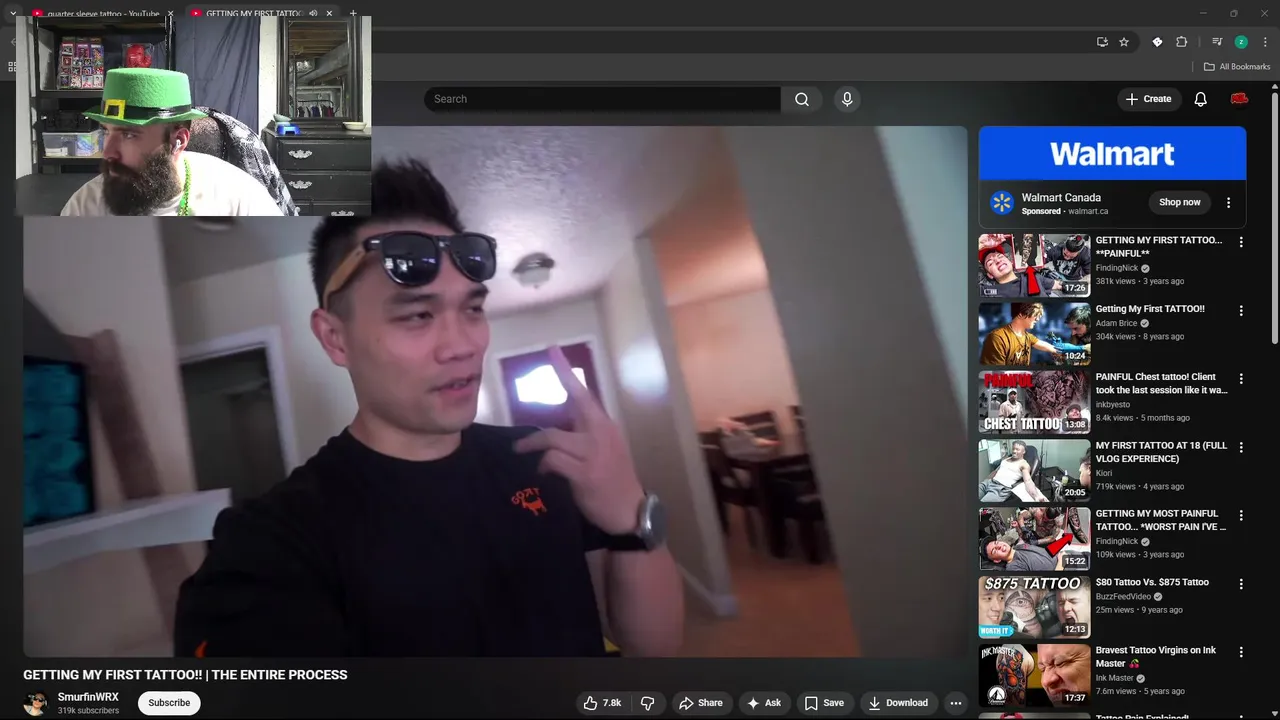This screenshot has height=720, width=1280.
Task: Open Ask AI feature
Action: tap(763, 703)
